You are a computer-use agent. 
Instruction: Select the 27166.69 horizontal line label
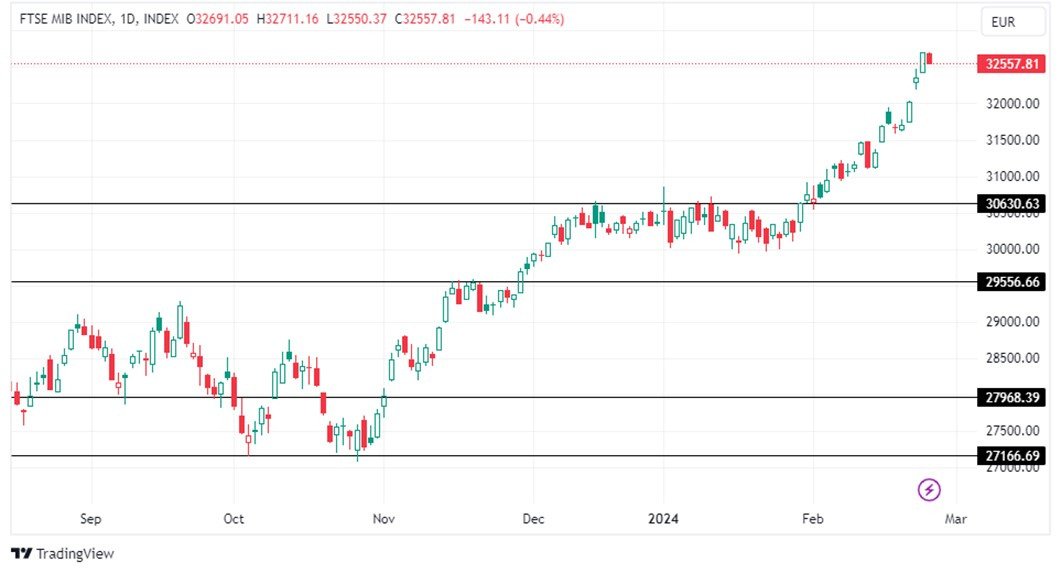1012,455
